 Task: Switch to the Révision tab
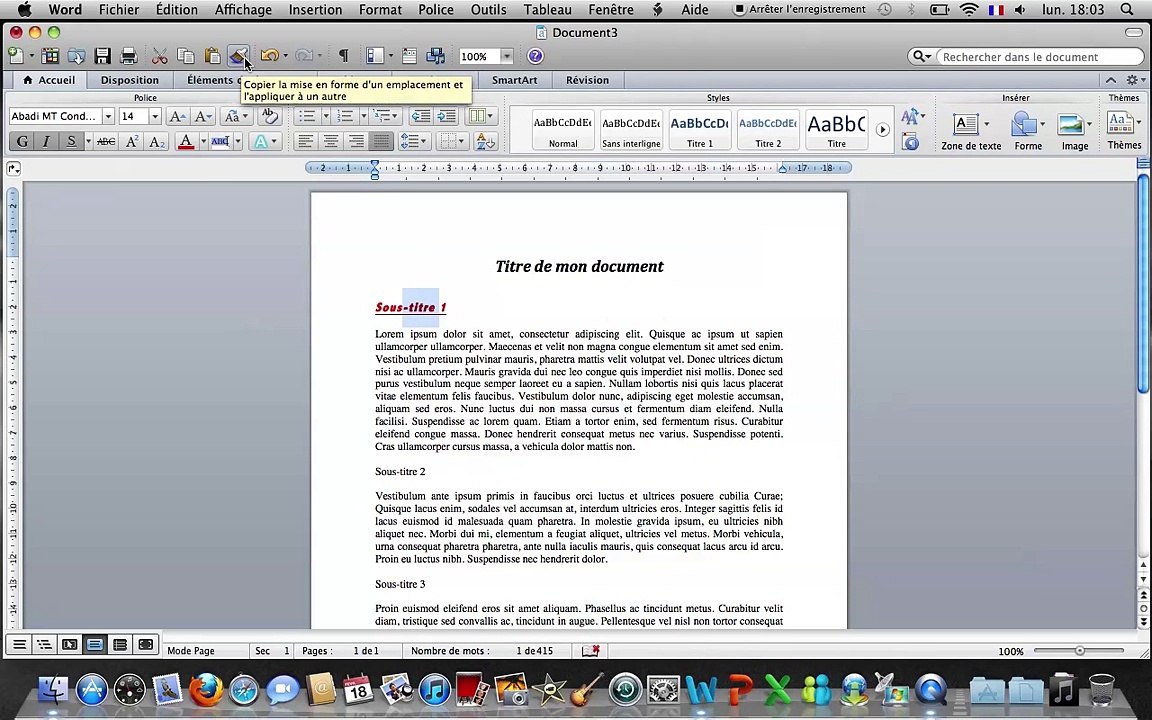587,80
